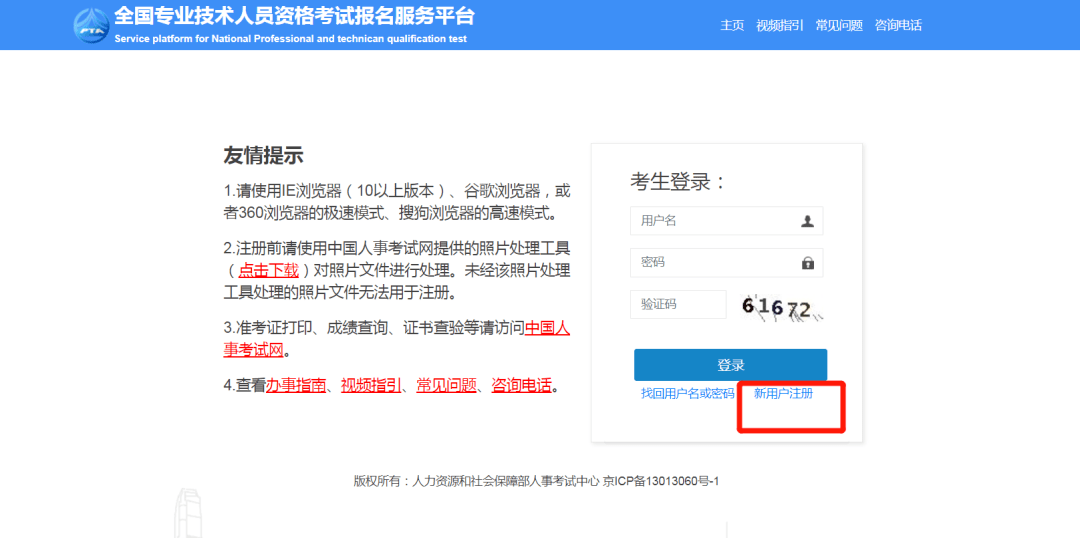Open 常见问题 in top navigation
Screen dimensions: 1080x538
click(x=839, y=25)
